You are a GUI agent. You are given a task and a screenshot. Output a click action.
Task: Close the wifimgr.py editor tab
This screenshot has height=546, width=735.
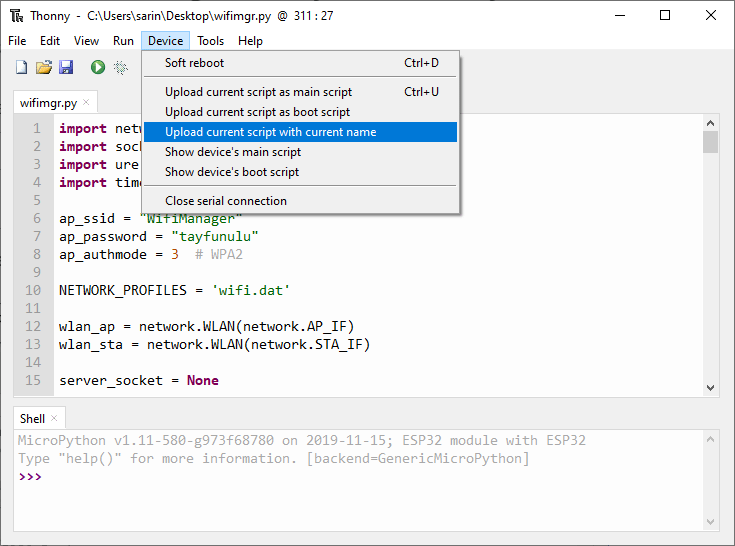86,102
